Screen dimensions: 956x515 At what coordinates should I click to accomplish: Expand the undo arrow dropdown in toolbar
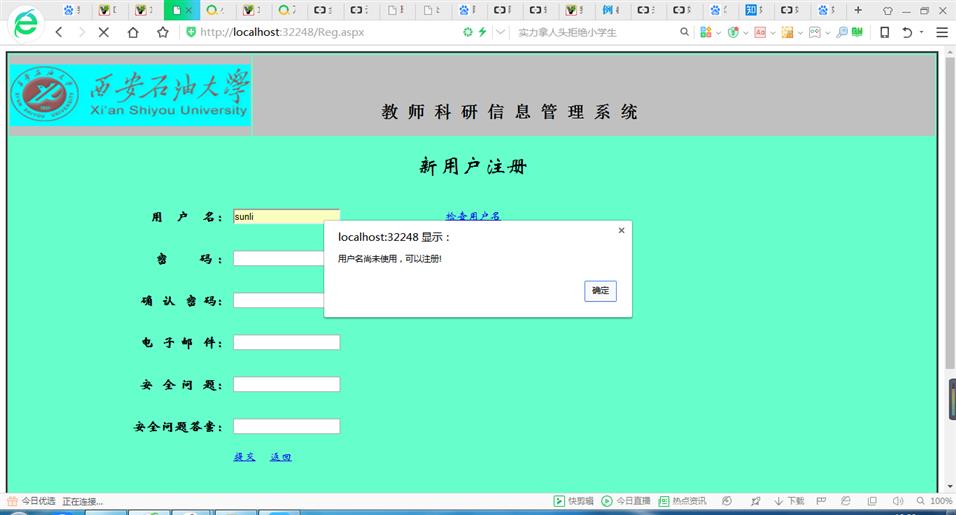[x=921, y=32]
